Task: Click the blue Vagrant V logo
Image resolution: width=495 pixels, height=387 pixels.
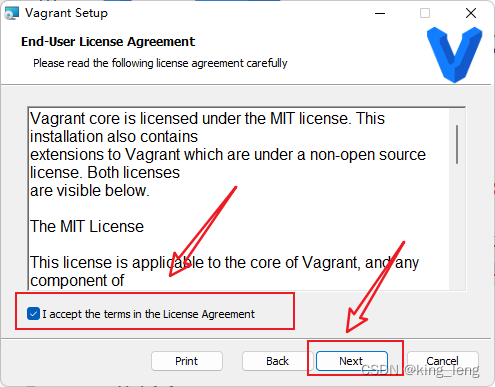Action: [454, 55]
